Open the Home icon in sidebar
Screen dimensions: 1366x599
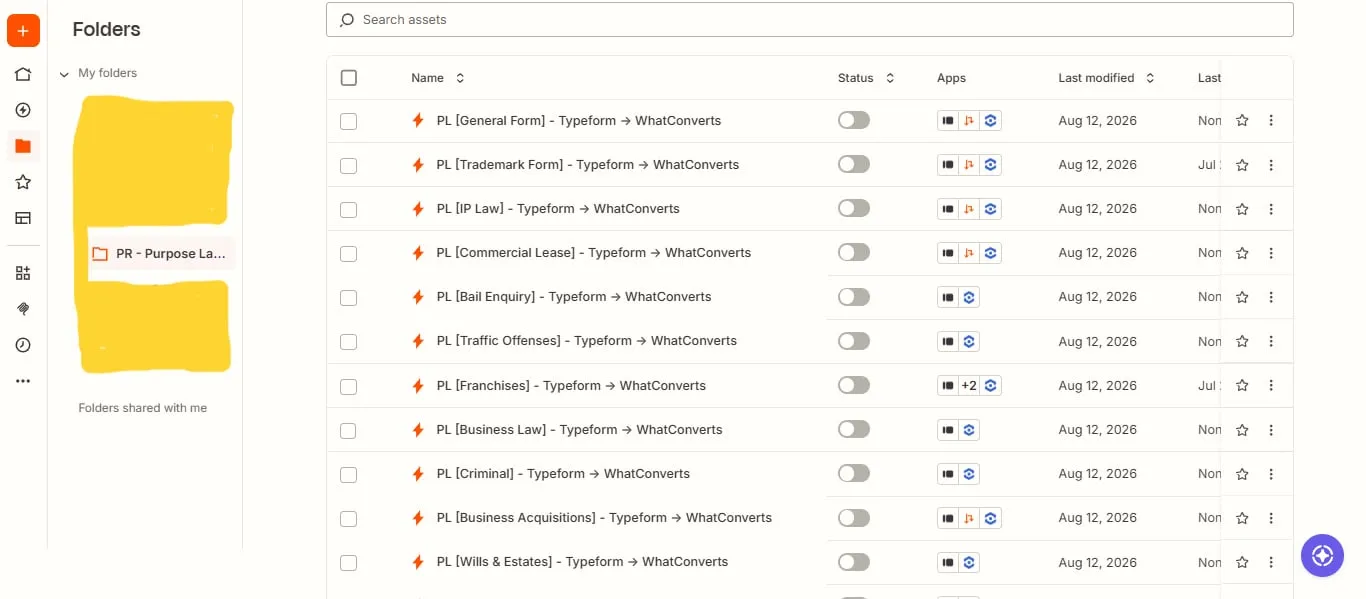click(23, 74)
